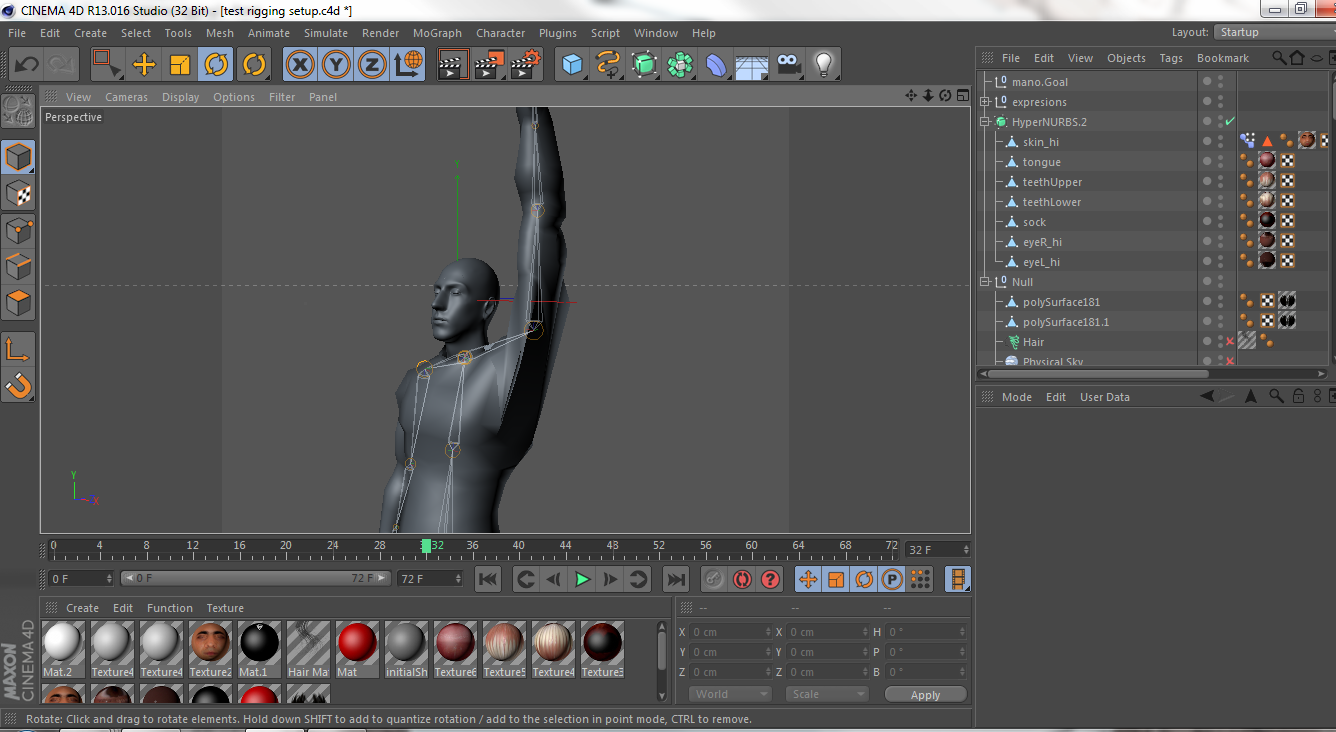Switch to Edges mode
The image size is (1336, 732).
(x=18, y=267)
